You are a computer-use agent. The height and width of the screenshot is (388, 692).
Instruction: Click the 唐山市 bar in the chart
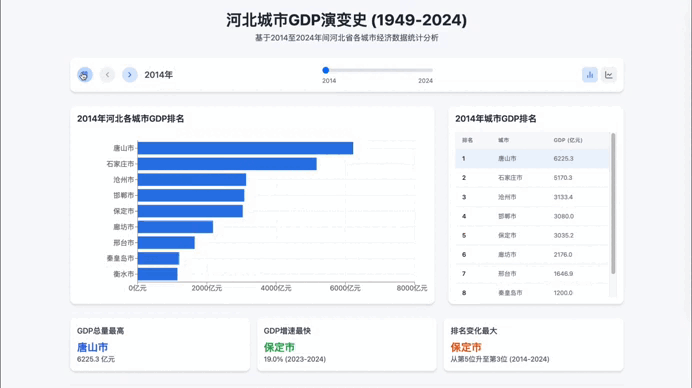coord(245,148)
